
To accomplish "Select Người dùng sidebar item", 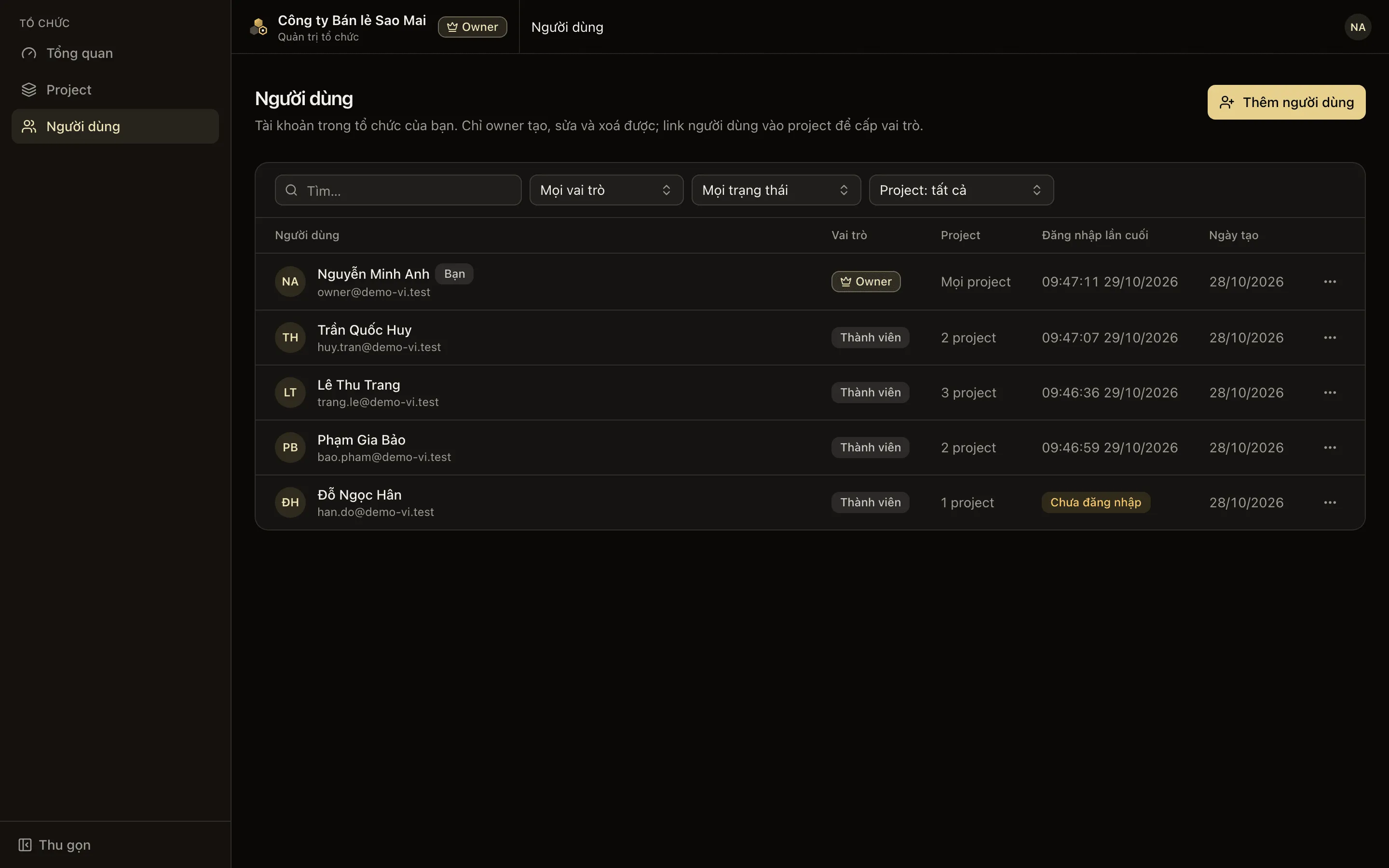I will coord(115,126).
